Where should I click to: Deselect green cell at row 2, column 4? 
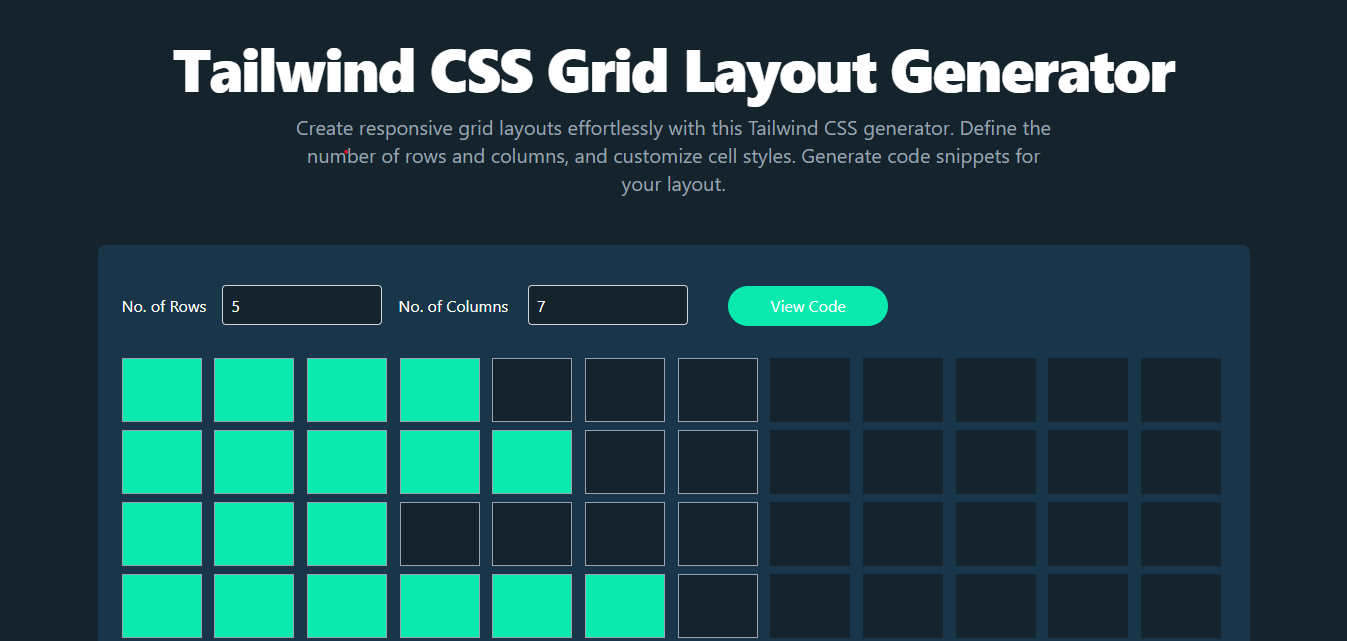click(440, 462)
